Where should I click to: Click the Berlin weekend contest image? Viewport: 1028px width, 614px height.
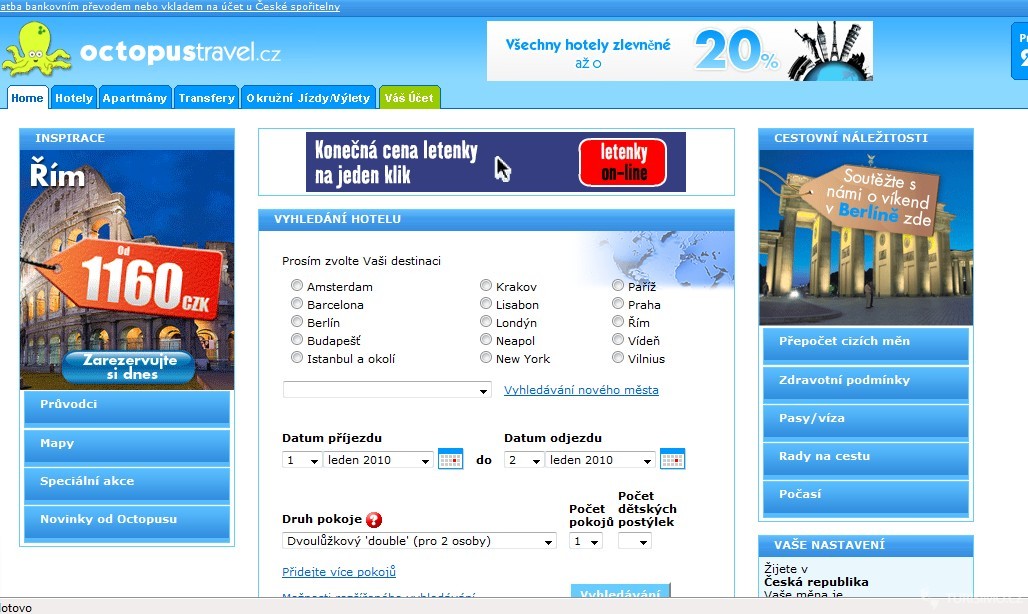[x=866, y=238]
